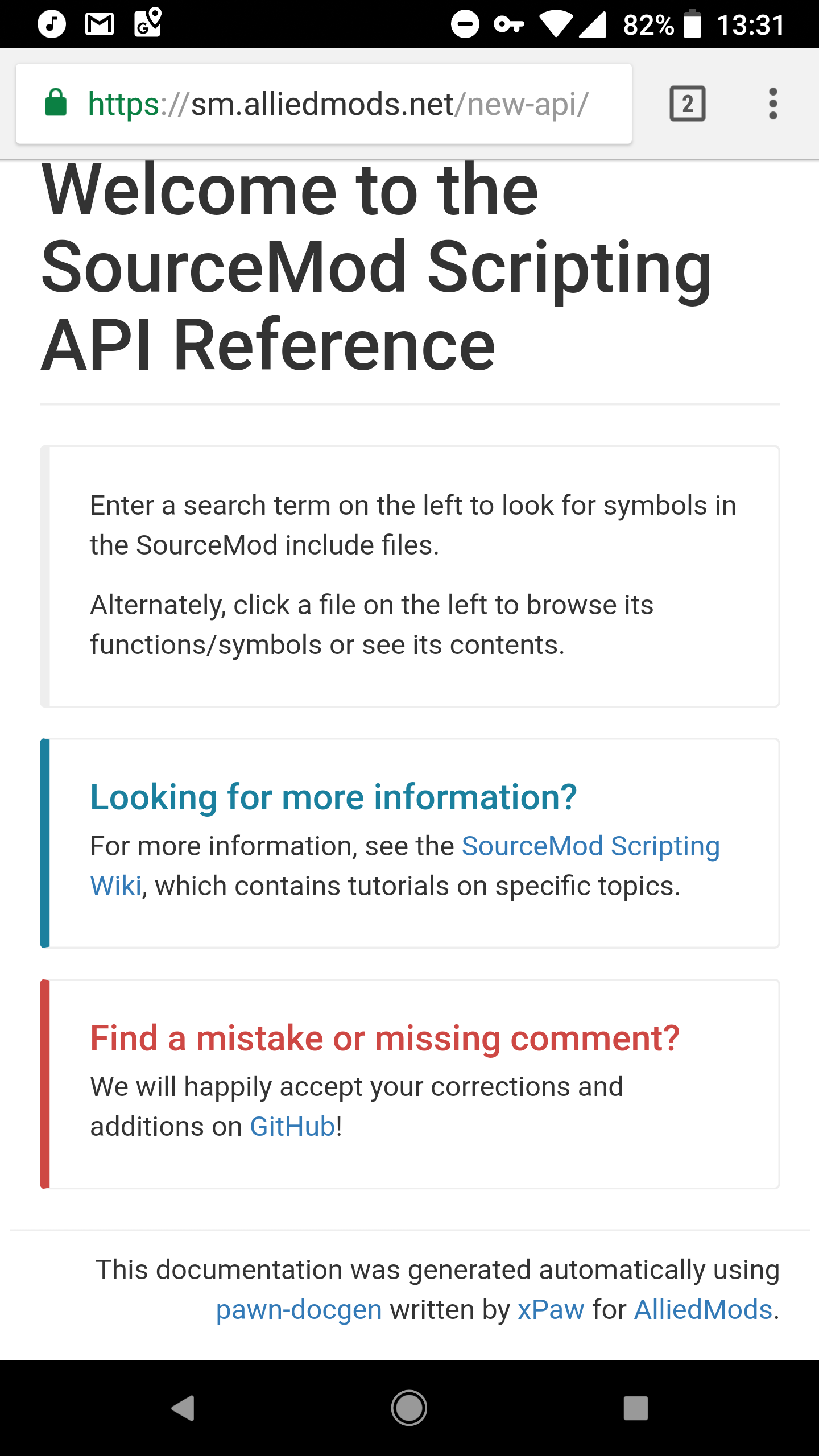Open the SourceMod Scripting Wiki link
Viewport: 819px width, 1456px height.
[x=590, y=846]
